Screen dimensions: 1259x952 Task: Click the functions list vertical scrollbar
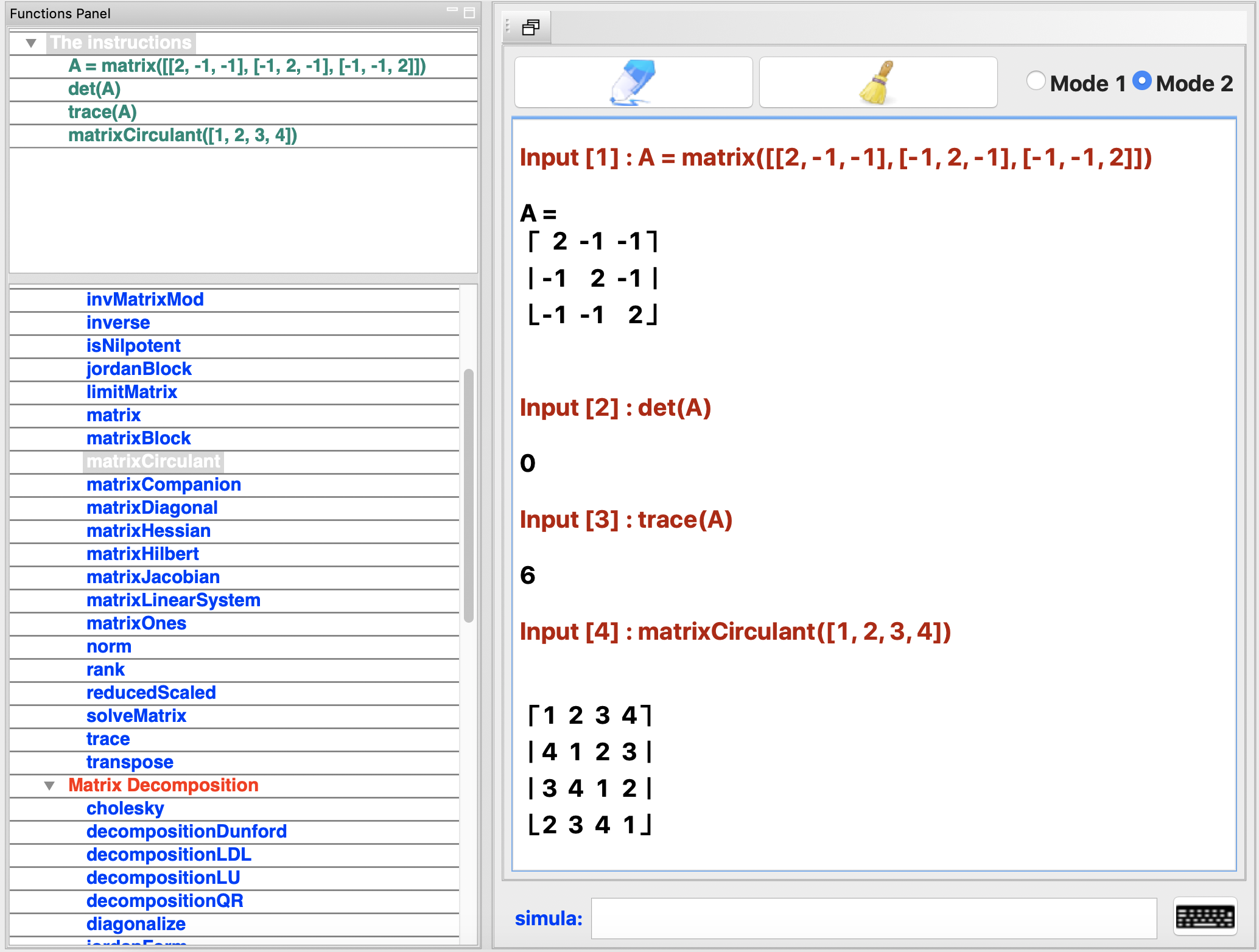(468, 494)
